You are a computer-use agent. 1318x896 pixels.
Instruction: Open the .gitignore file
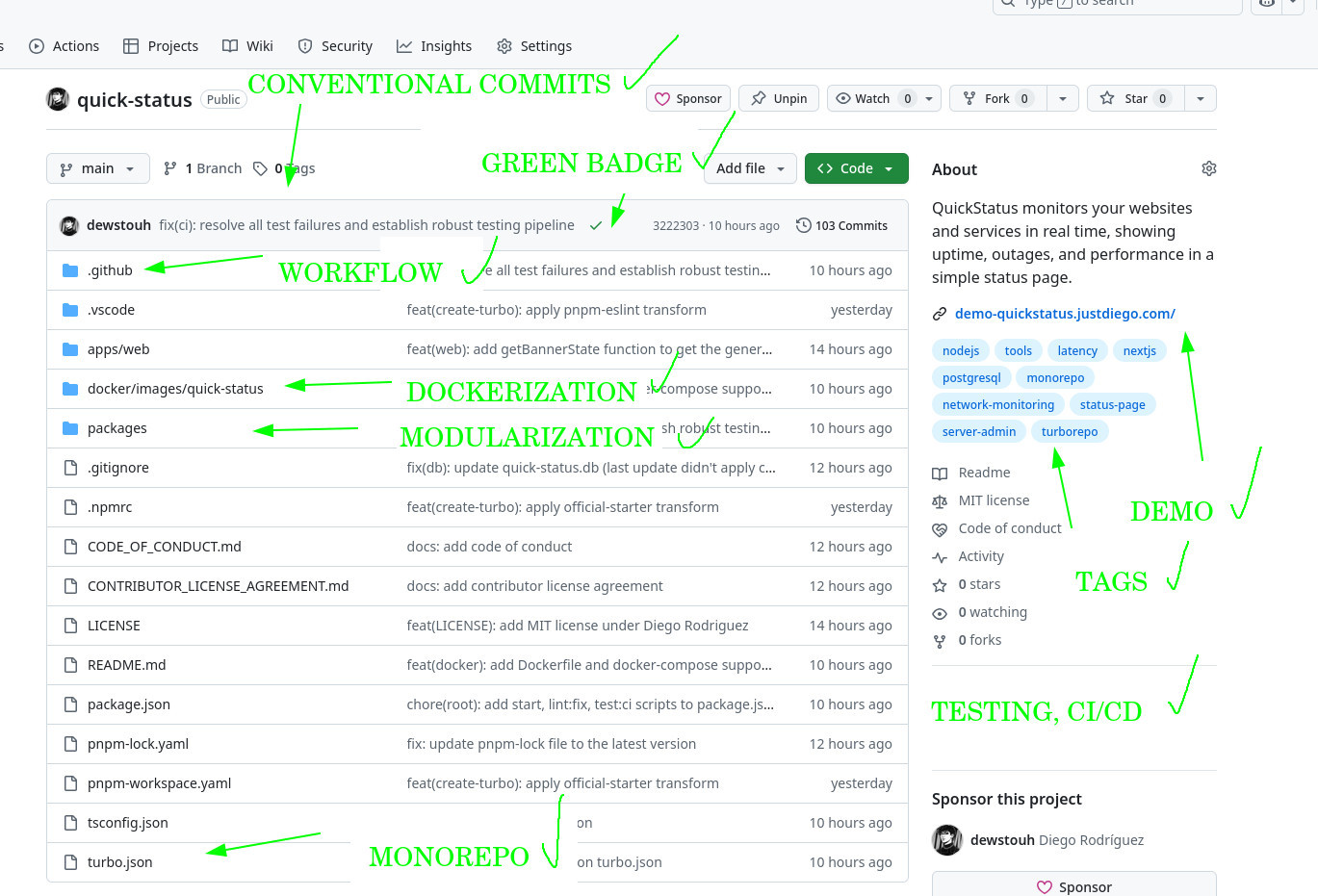(x=118, y=468)
